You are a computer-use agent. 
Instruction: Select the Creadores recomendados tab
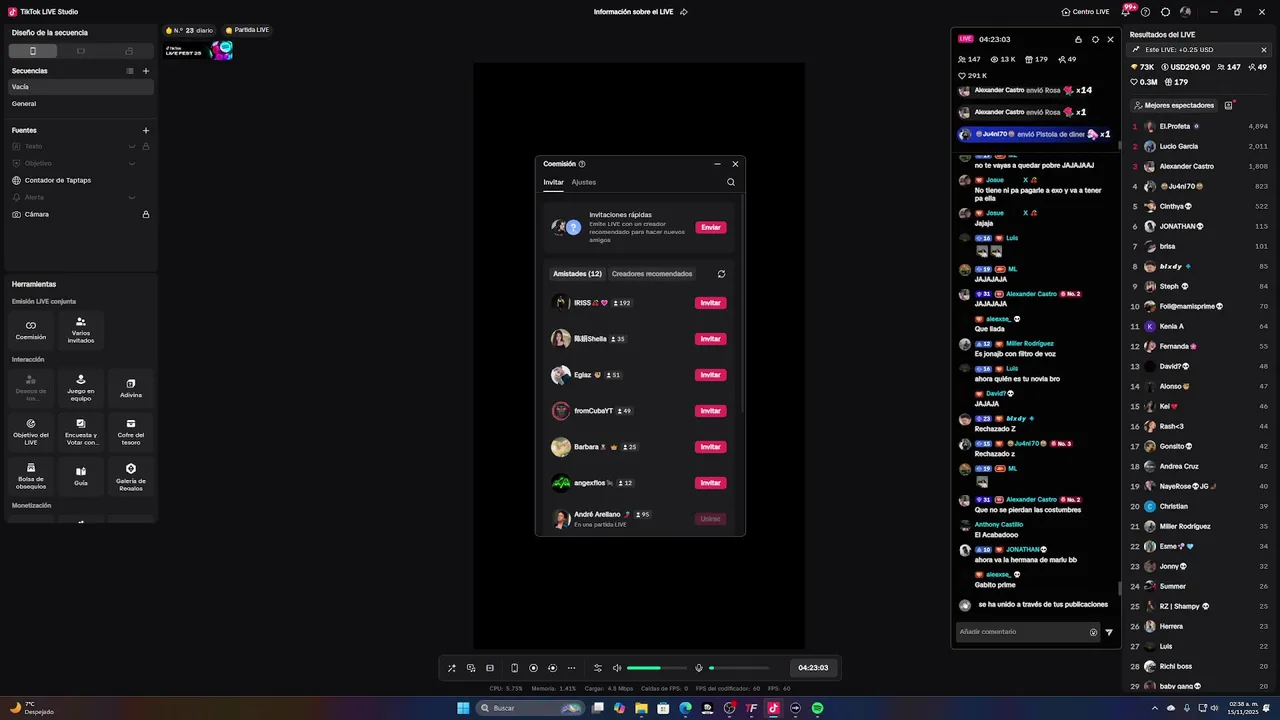[652, 274]
